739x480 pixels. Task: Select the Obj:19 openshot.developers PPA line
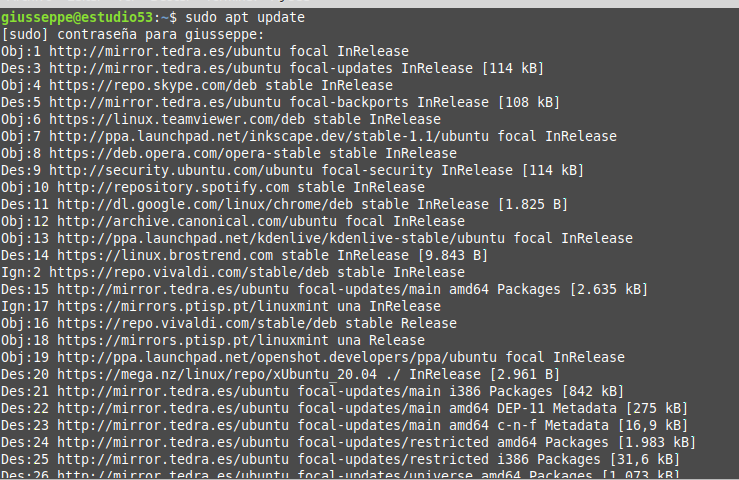pyautogui.click(x=313, y=357)
